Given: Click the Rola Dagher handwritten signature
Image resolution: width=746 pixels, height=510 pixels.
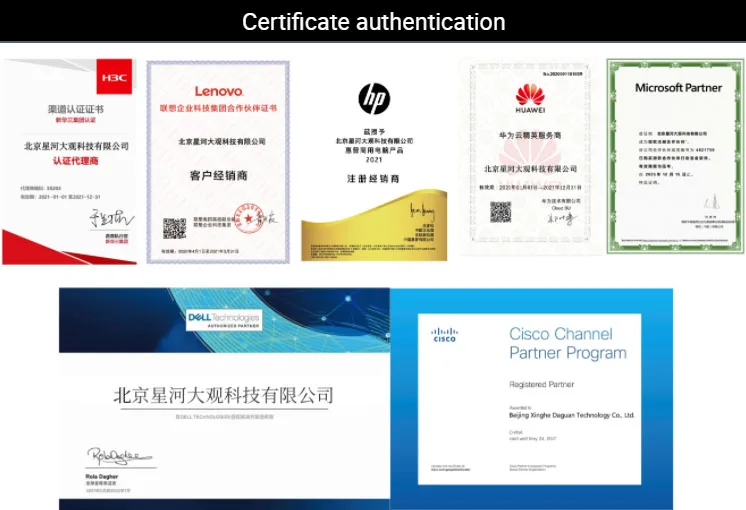Looking at the screenshot, I should click(x=119, y=456).
